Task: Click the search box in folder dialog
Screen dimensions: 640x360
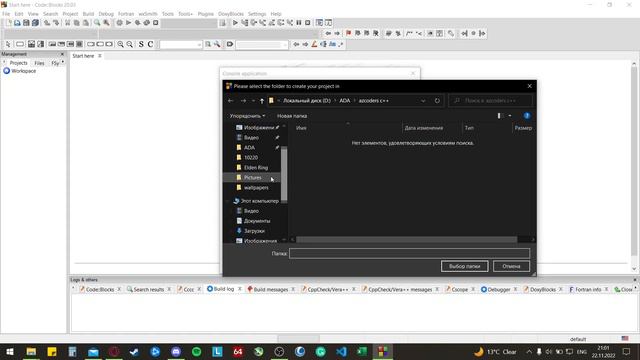Action: pos(491,101)
